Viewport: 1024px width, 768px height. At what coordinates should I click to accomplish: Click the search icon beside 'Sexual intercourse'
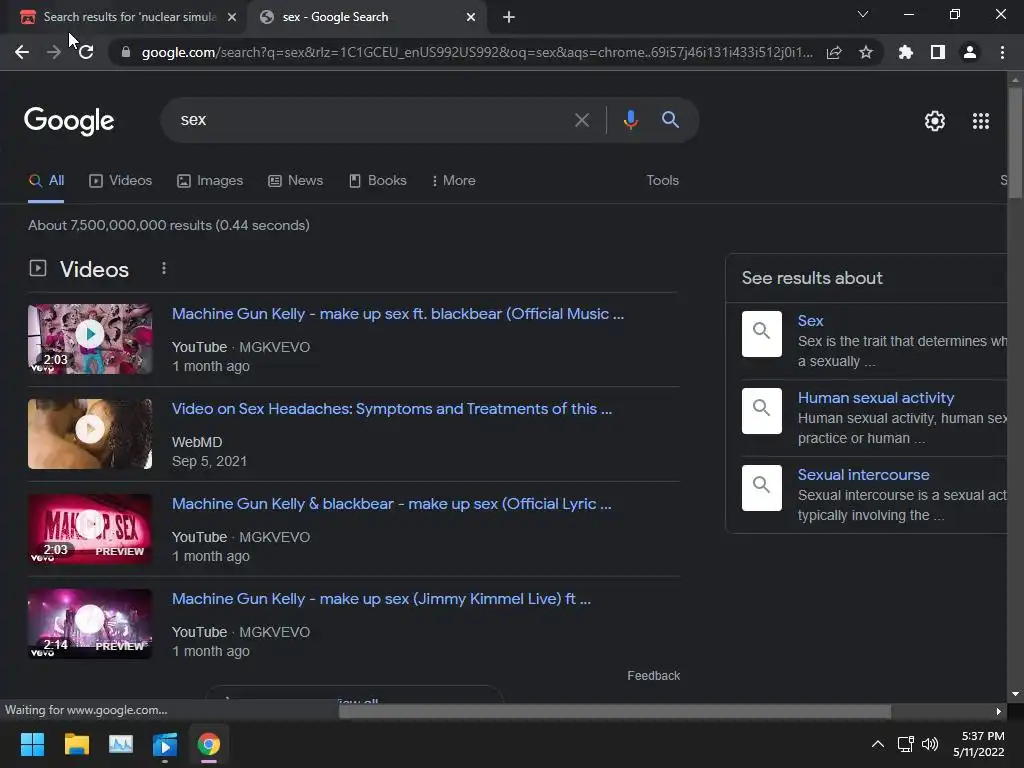point(761,488)
